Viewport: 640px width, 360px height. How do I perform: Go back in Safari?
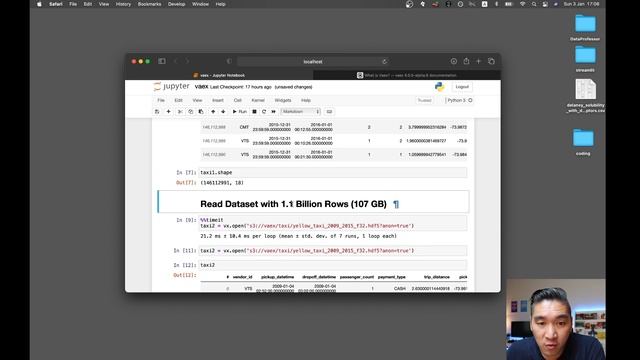[x=176, y=61]
